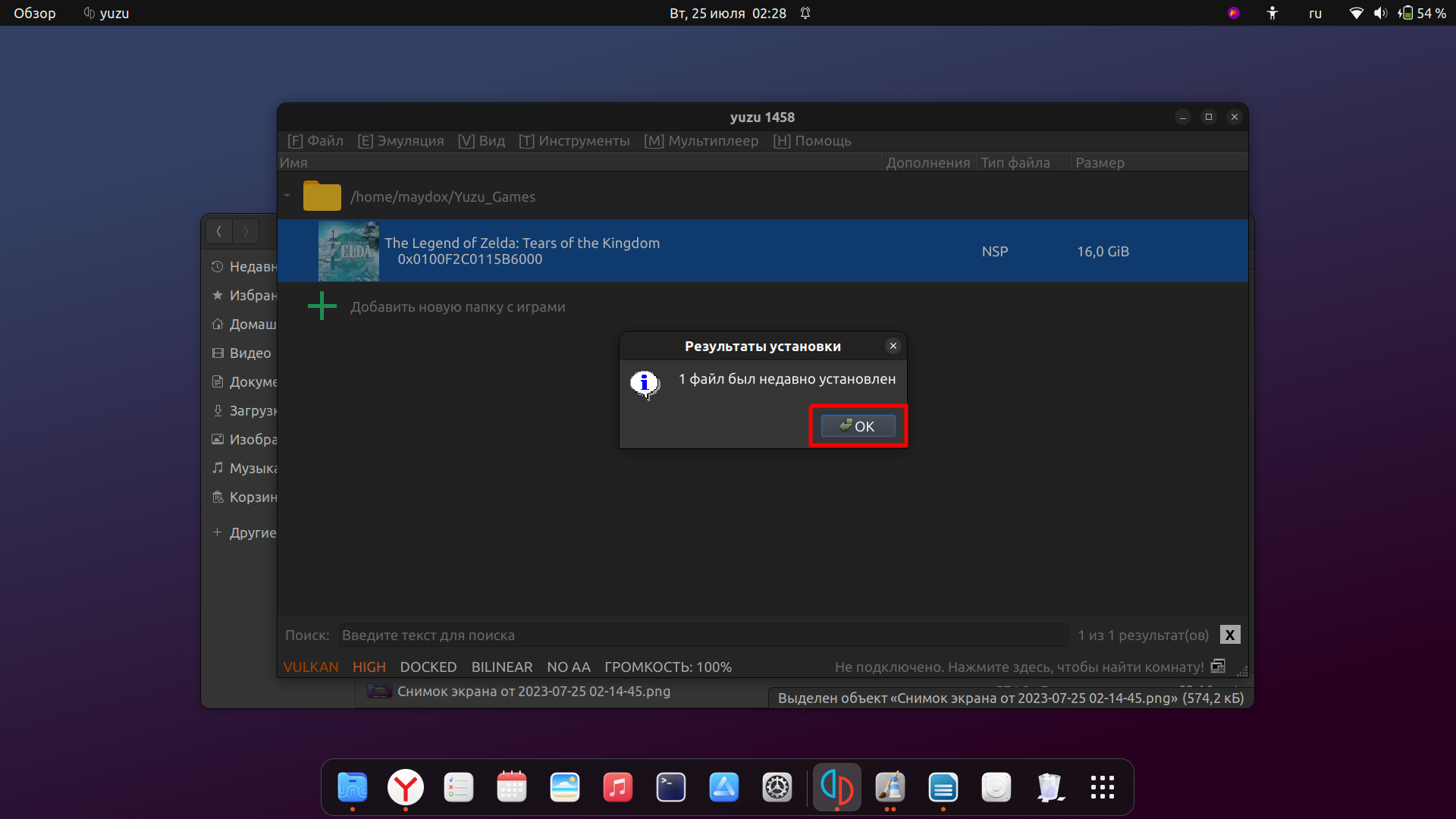Toggle the DOCKED mode status button
This screenshot has height=819, width=1456.
tap(428, 667)
